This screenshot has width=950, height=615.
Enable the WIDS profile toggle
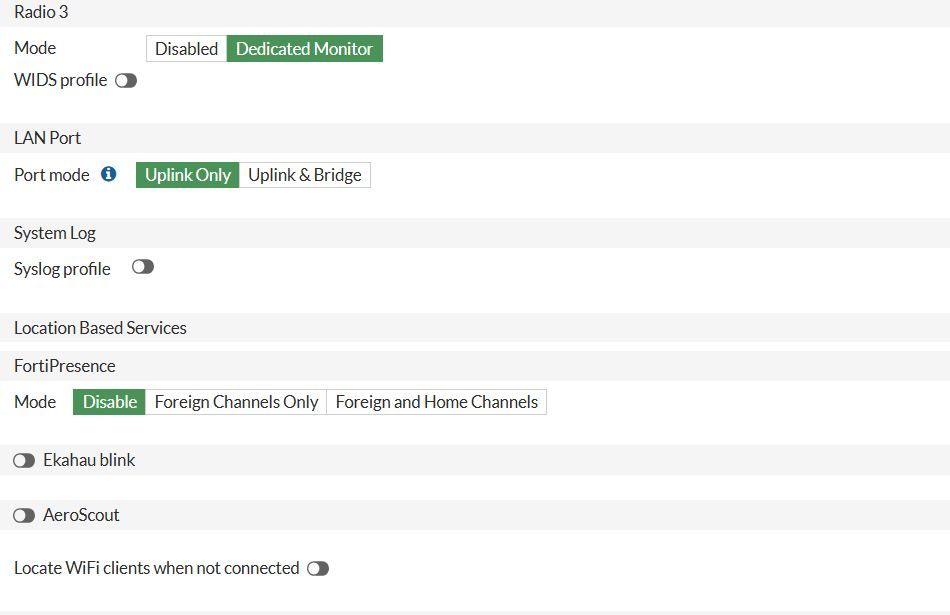[x=126, y=81]
